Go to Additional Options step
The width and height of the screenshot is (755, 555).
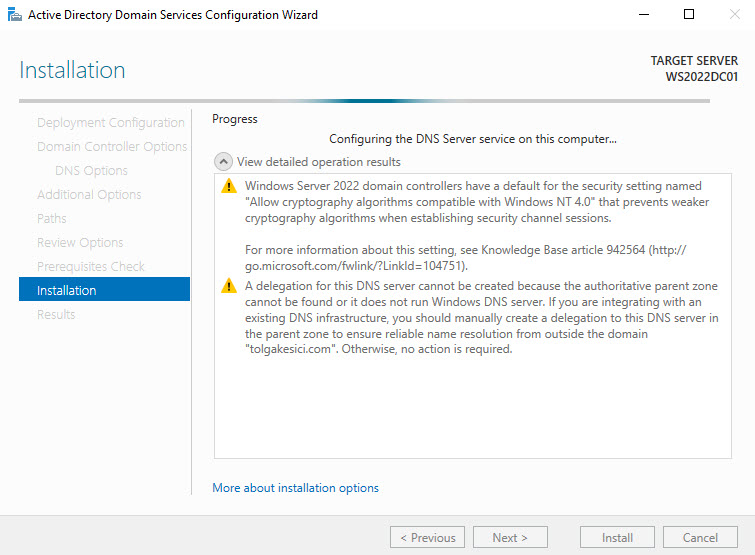pyautogui.click(x=89, y=194)
